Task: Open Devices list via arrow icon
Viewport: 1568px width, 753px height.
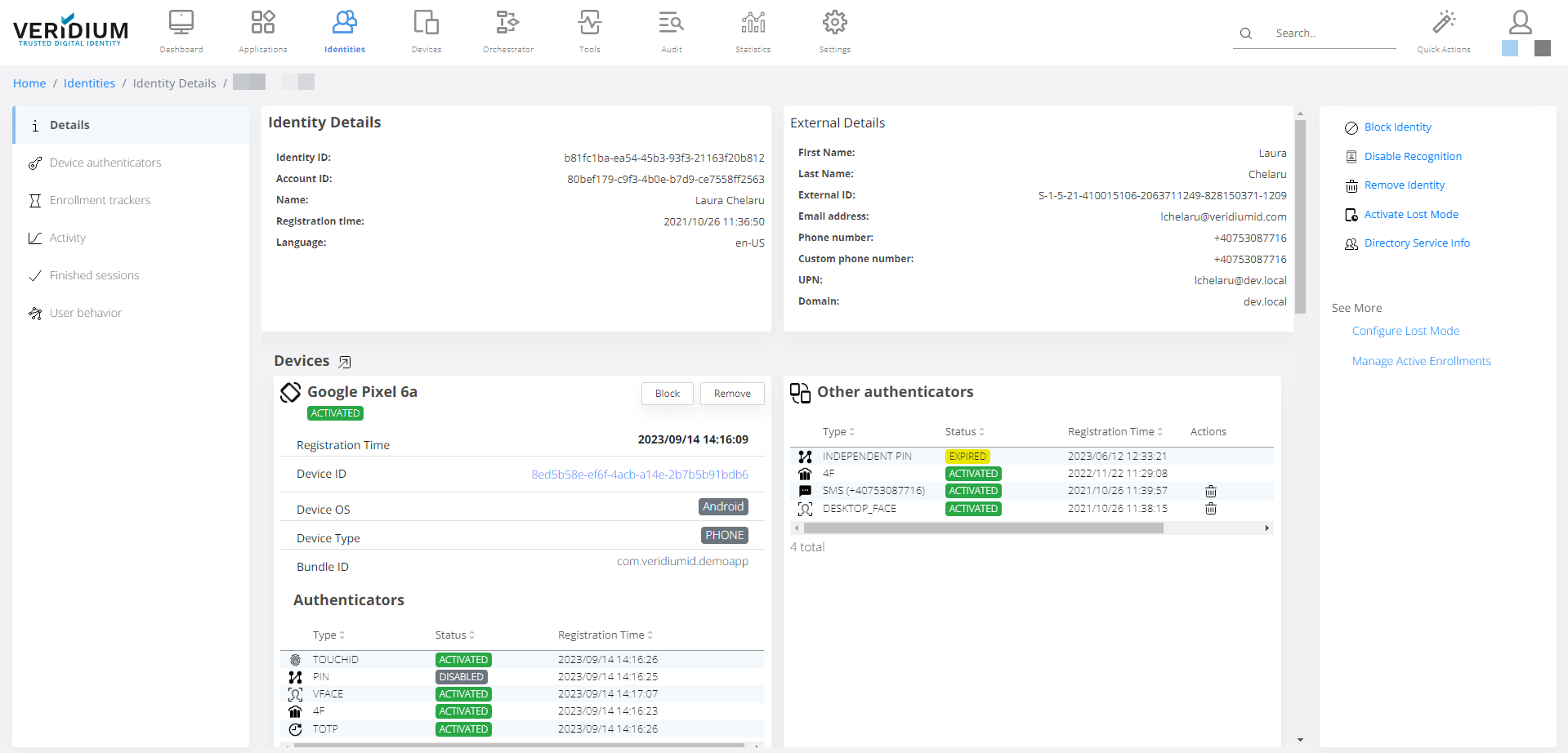Action: click(x=345, y=362)
